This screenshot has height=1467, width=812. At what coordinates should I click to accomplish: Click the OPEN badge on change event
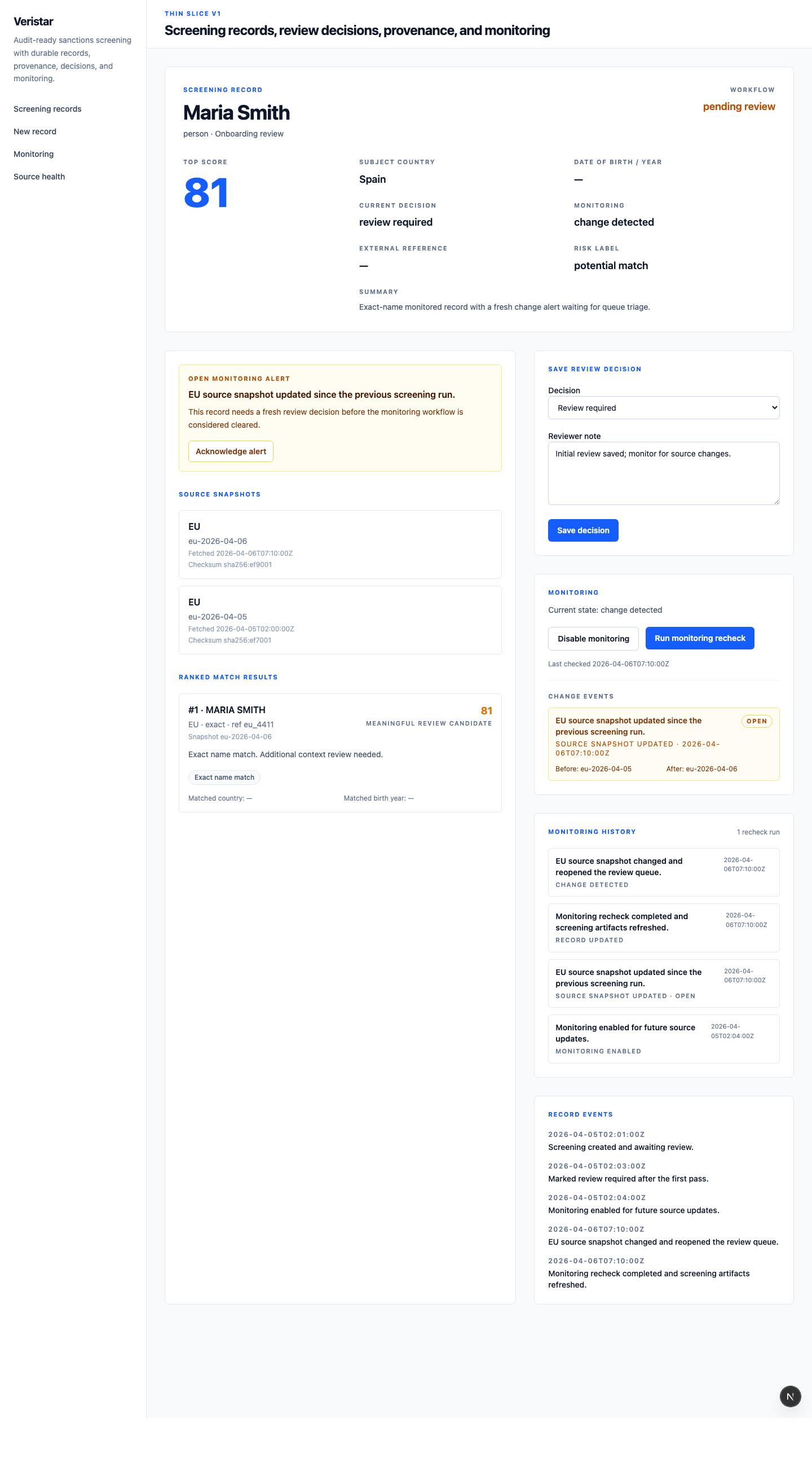click(x=756, y=721)
